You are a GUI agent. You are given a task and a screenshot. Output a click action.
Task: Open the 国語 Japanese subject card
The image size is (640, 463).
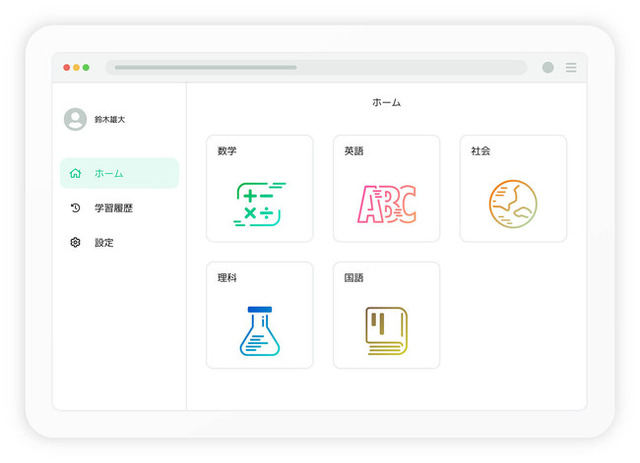point(387,315)
